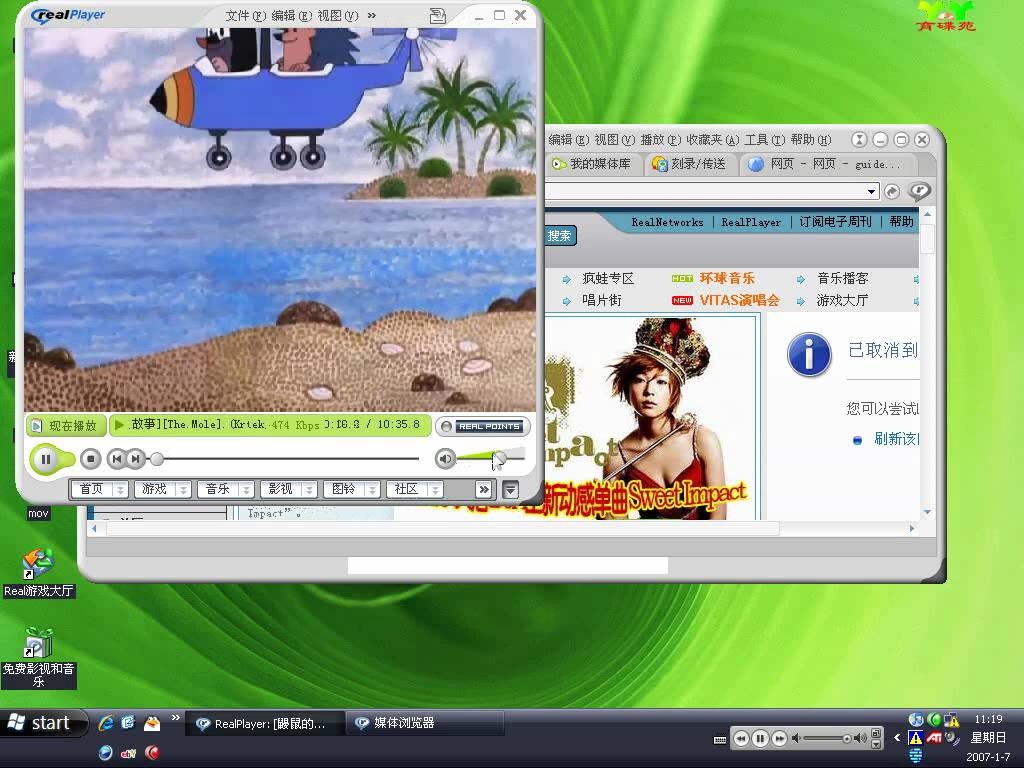Click the Real message center icon by address bar
The height and width of the screenshot is (768, 1024).
pyautogui.click(x=920, y=191)
